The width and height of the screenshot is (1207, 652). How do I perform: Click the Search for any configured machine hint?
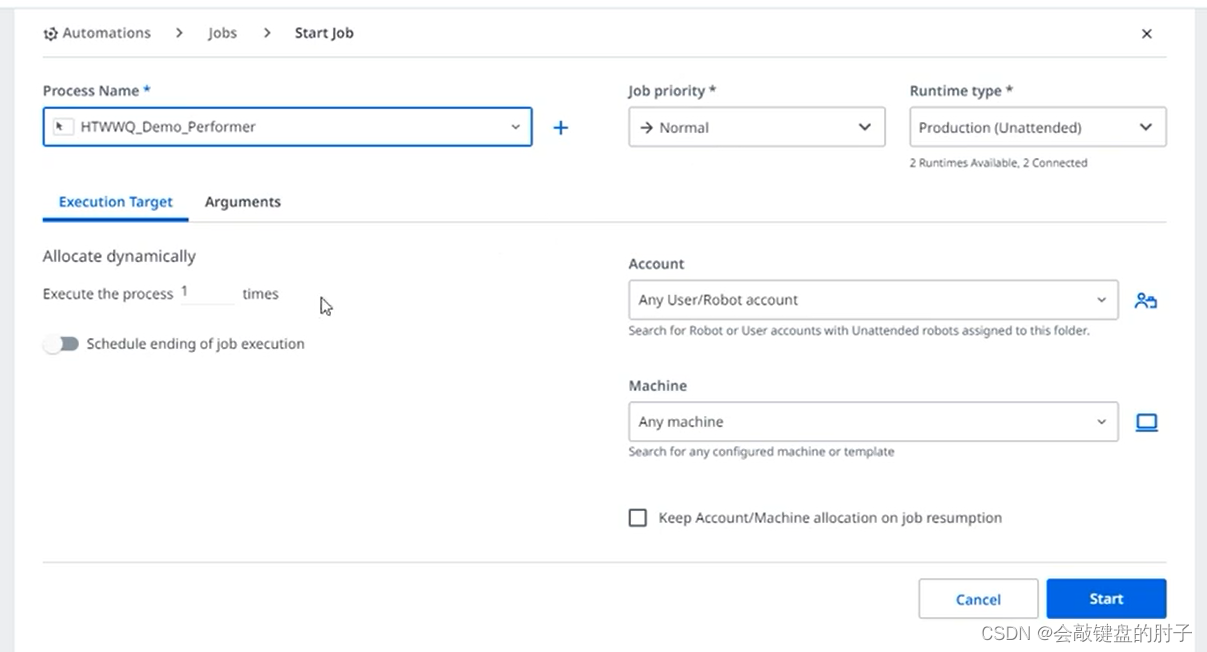pyautogui.click(x=761, y=452)
